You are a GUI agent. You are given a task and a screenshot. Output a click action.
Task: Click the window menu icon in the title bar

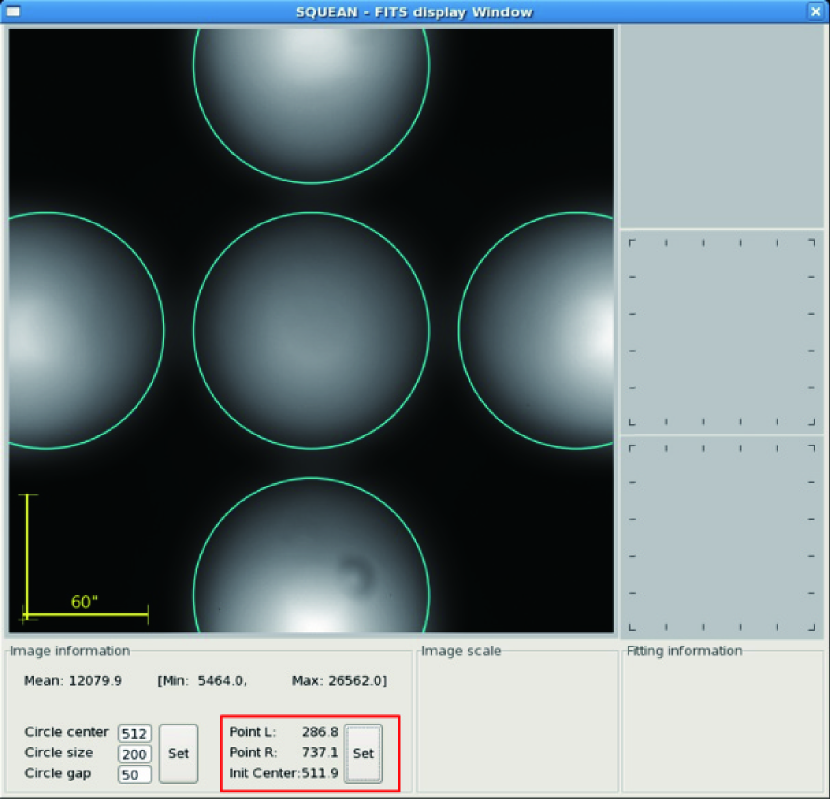pos(13,11)
